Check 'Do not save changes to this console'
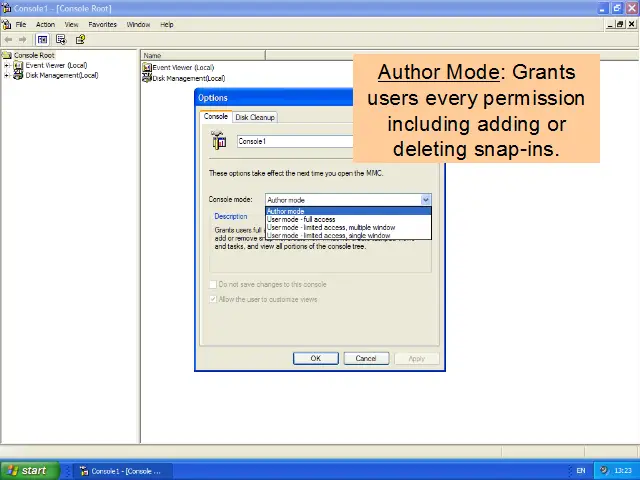This screenshot has height=480, width=640. pos(213,284)
